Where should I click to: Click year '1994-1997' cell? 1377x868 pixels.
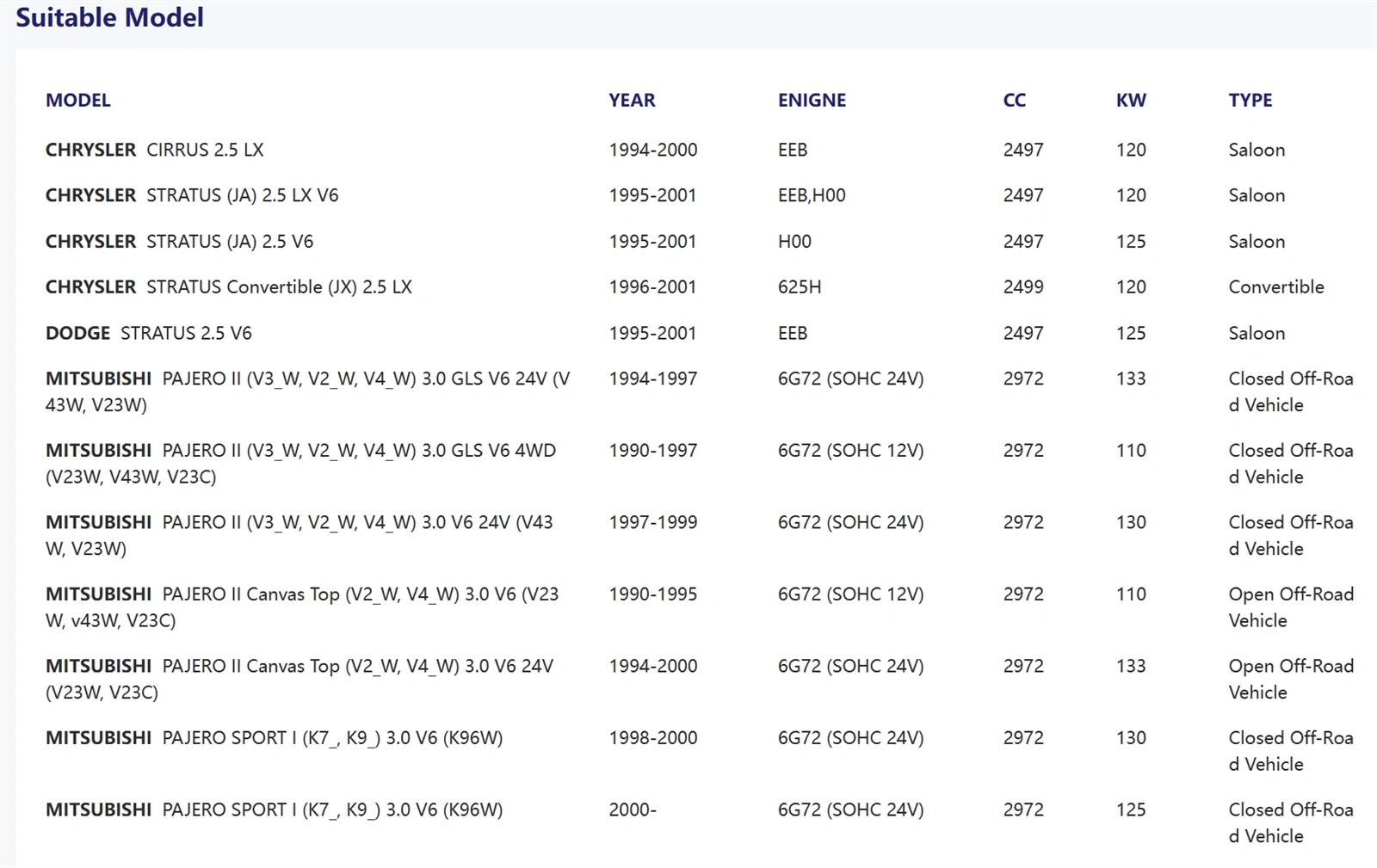tap(653, 379)
